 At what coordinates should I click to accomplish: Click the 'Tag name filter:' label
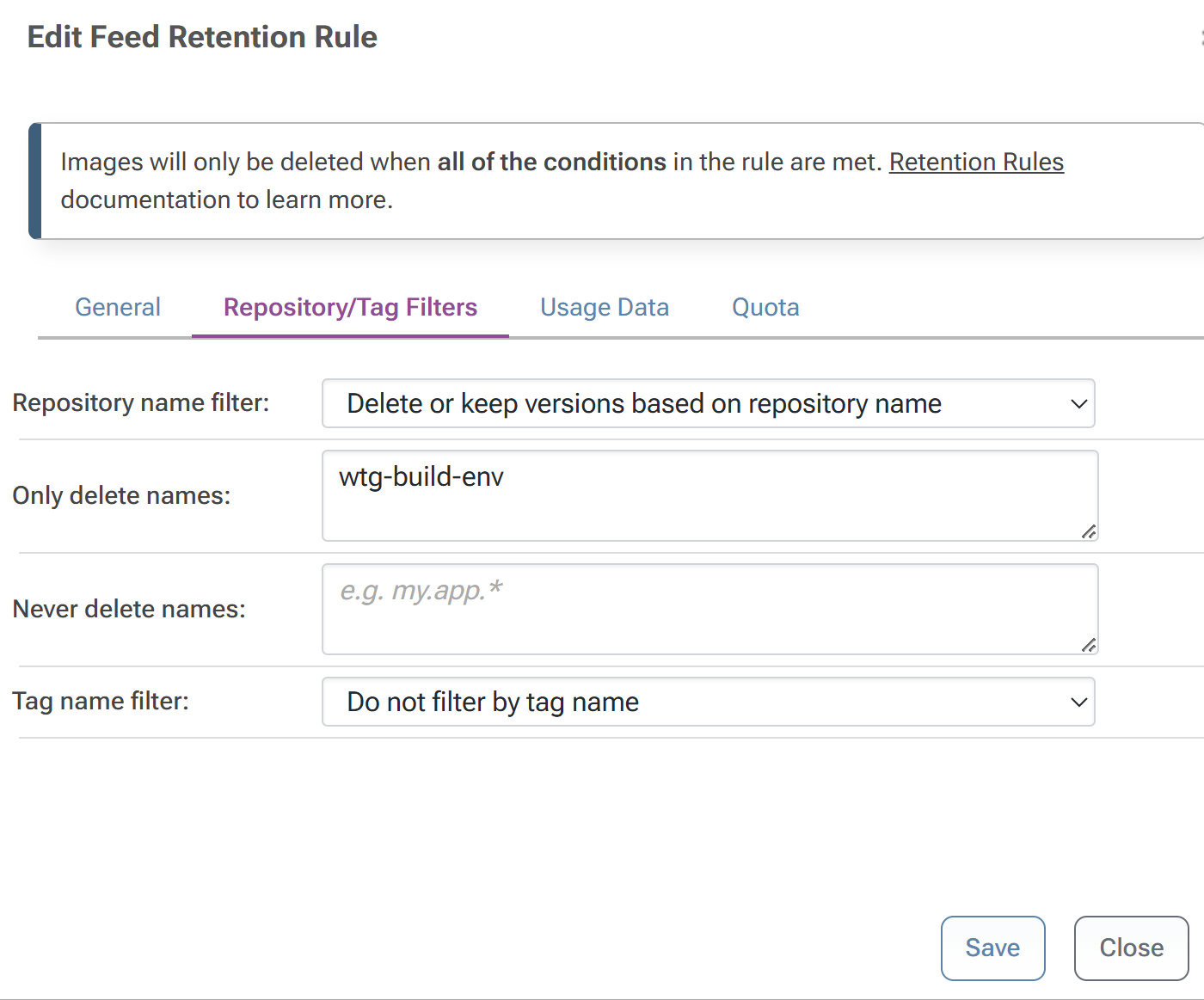point(101,701)
